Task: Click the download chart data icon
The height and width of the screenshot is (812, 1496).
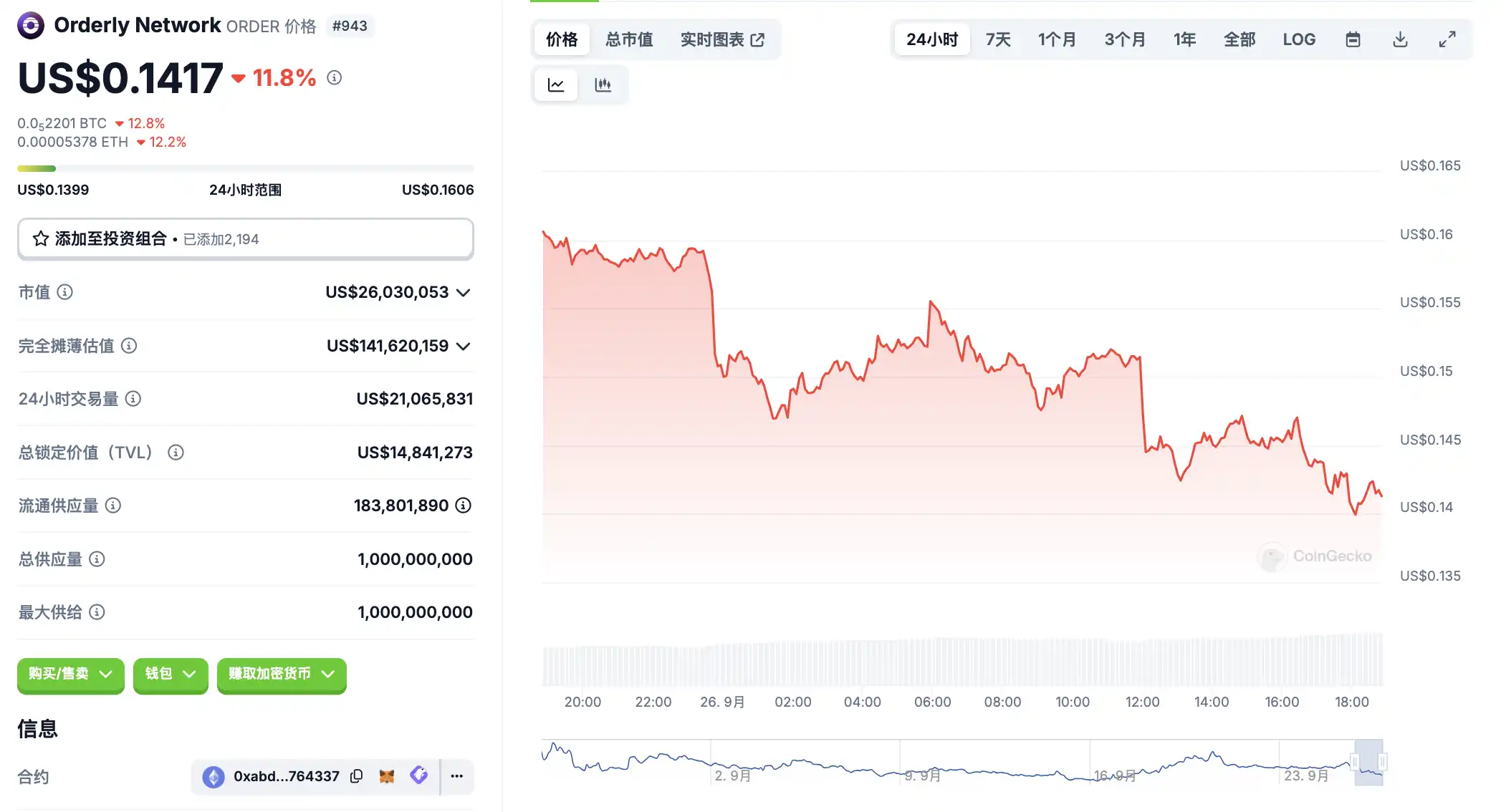Action: pyautogui.click(x=1400, y=39)
